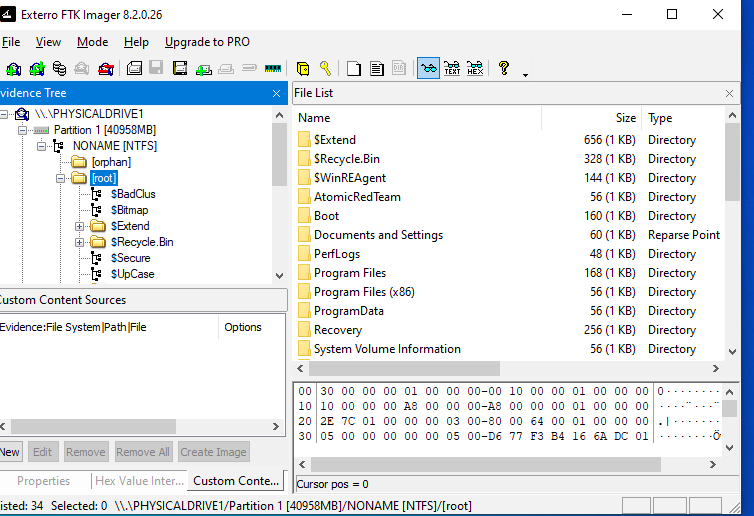Viewport: 754px width, 516px height.
Task: Switch viewer to Hex mode
Action: tap(475, 69)
